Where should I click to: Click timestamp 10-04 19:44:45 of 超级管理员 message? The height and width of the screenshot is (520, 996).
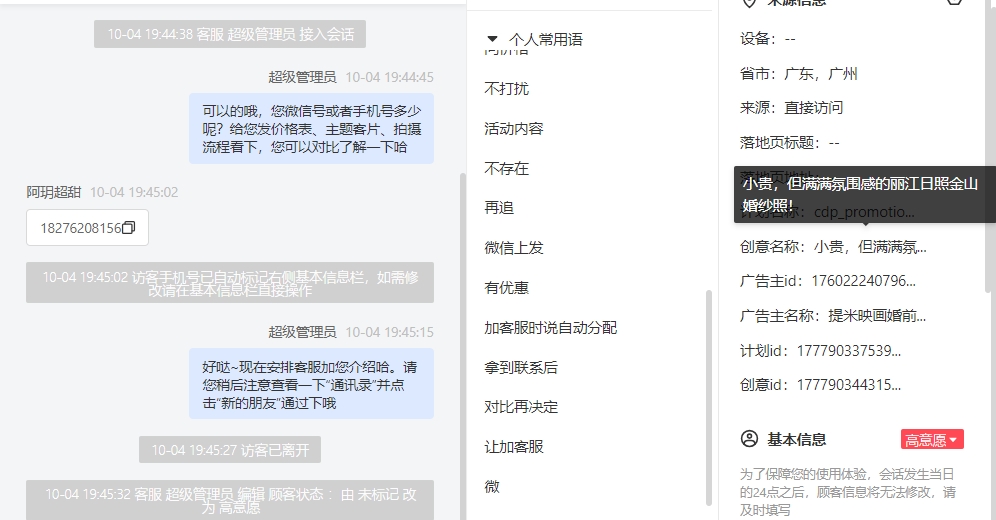(389, 77)
